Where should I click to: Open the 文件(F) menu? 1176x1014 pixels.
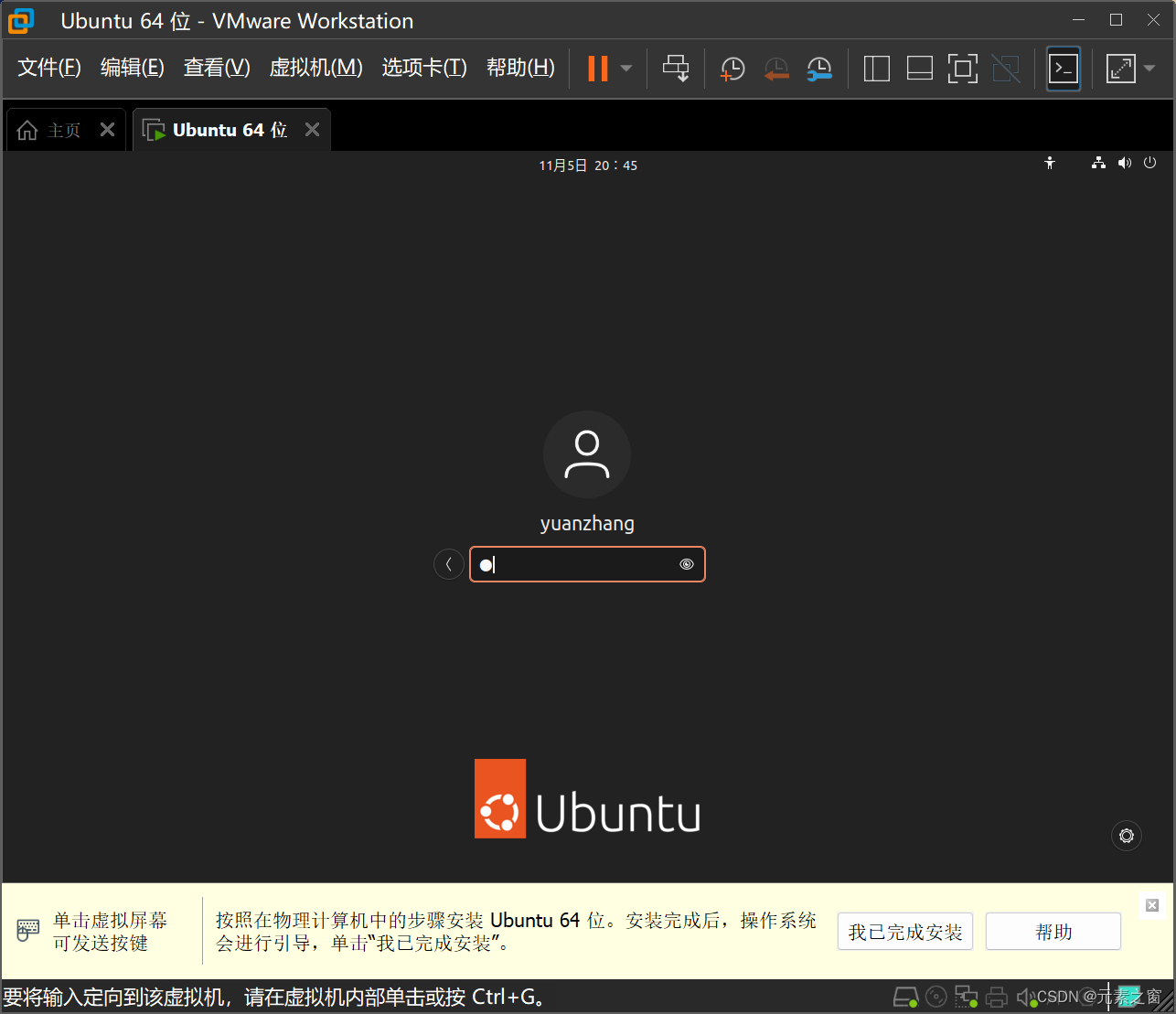pos(49,68)
